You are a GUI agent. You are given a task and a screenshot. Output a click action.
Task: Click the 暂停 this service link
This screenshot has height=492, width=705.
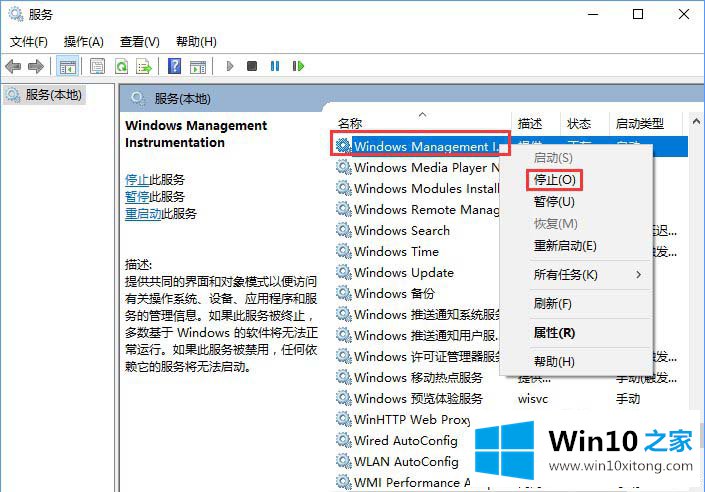coord(137,197)
